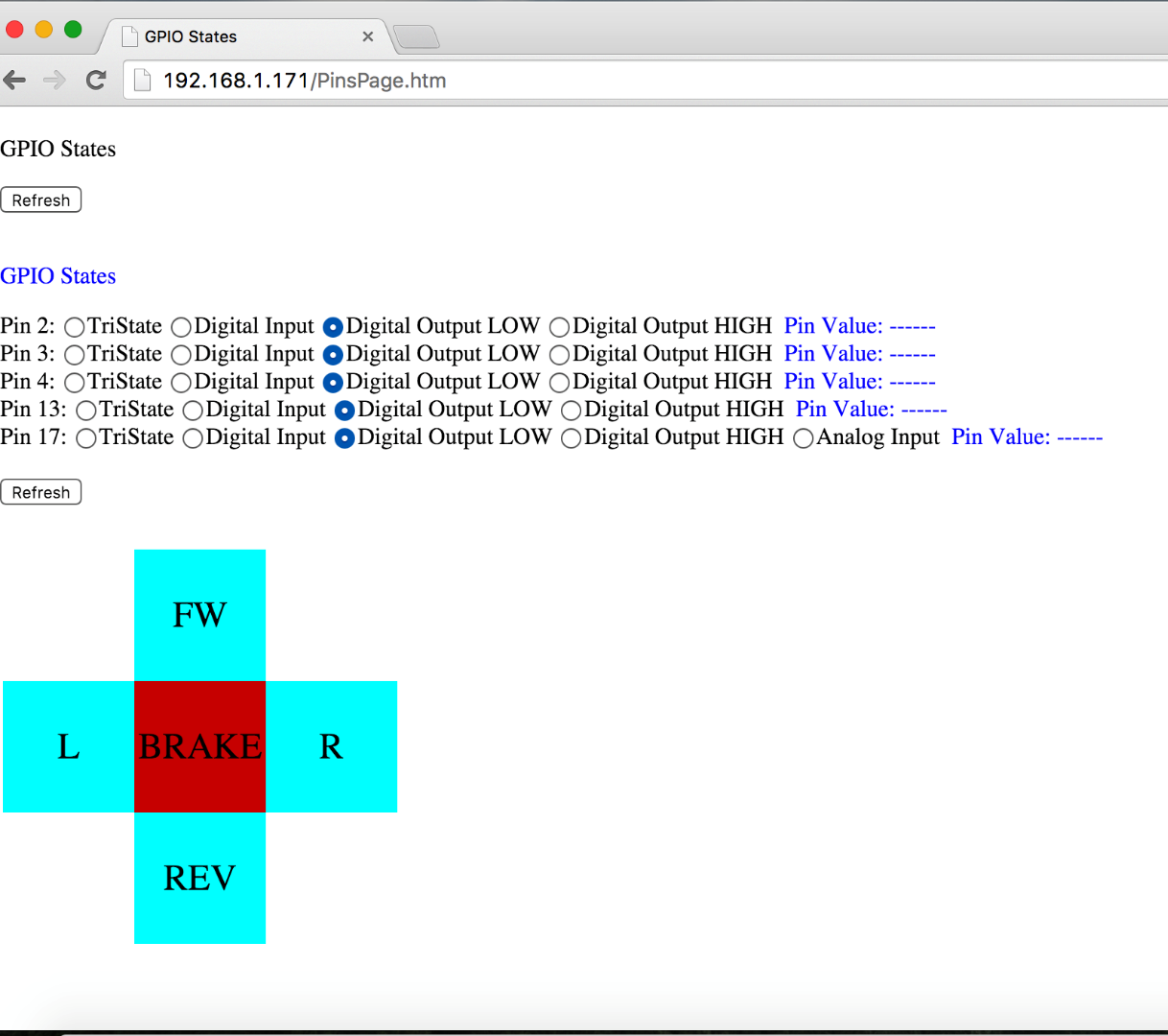The image size is (1168, 1036).
Task: Click the page icon in the address bar
Action: point(141,80)
